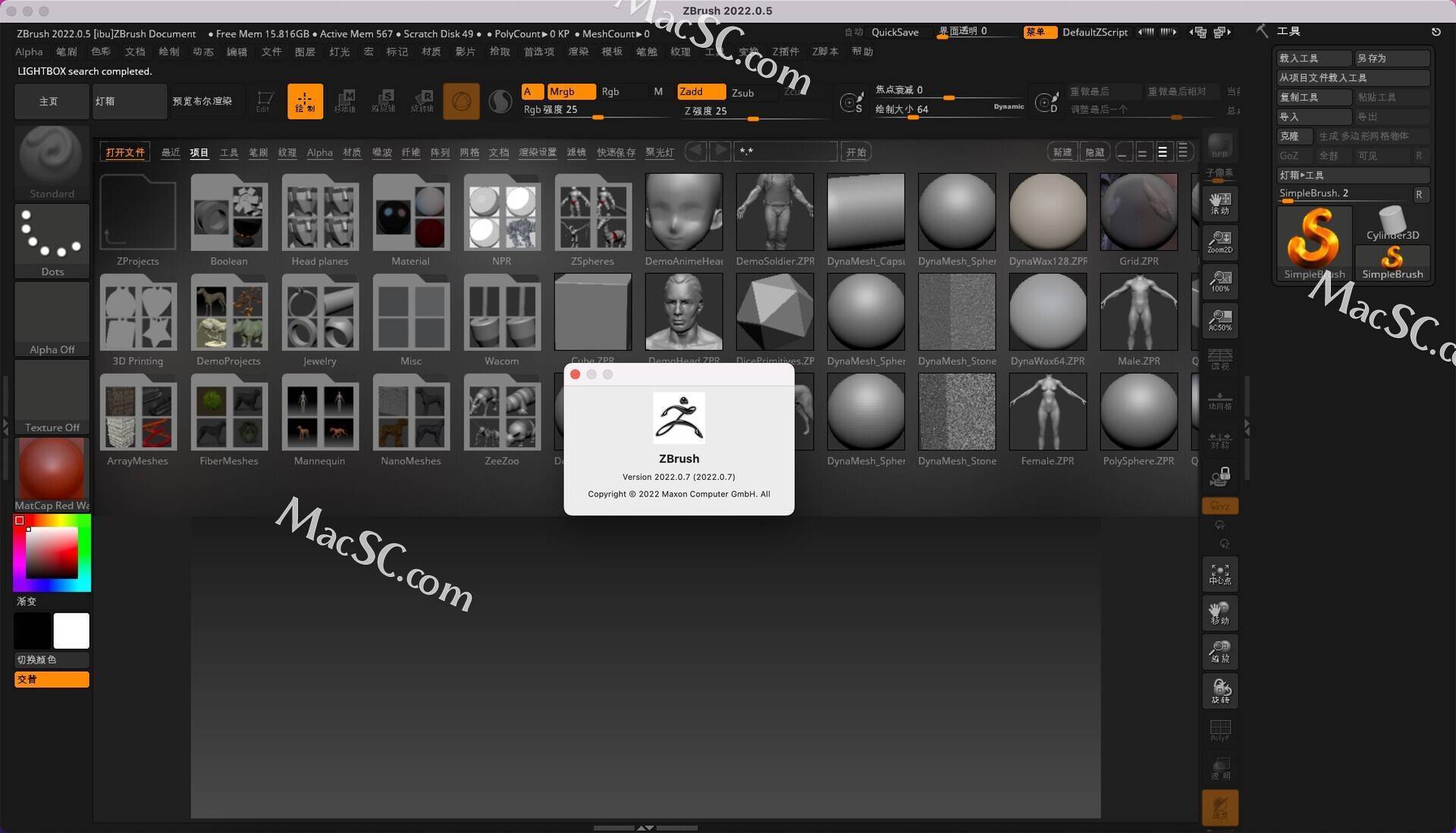Toggle the A (auto) color mode button
1456x833 pixels.
531,92
